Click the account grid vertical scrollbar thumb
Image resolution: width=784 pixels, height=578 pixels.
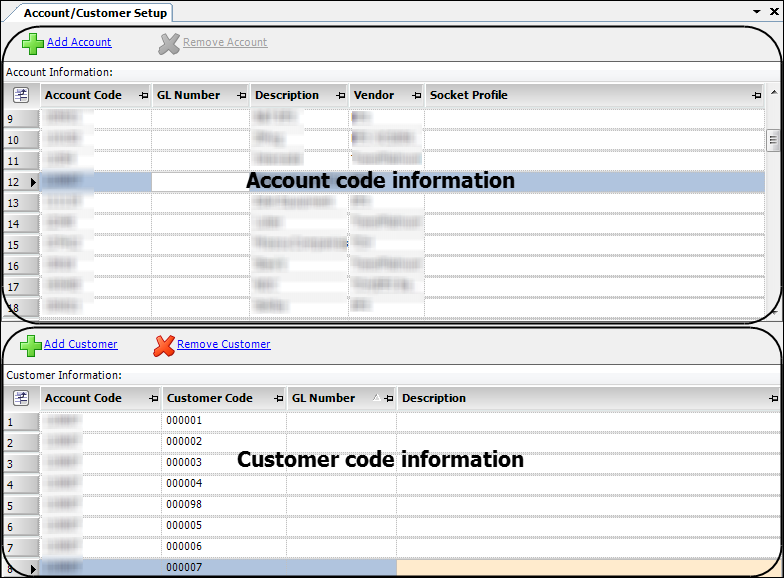(773, 141)
